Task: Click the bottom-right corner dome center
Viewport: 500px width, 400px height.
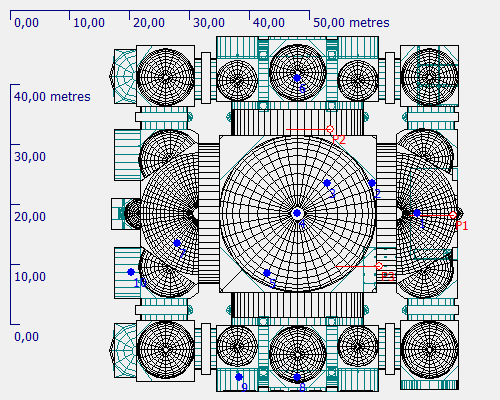Action: tap(430, 350)
